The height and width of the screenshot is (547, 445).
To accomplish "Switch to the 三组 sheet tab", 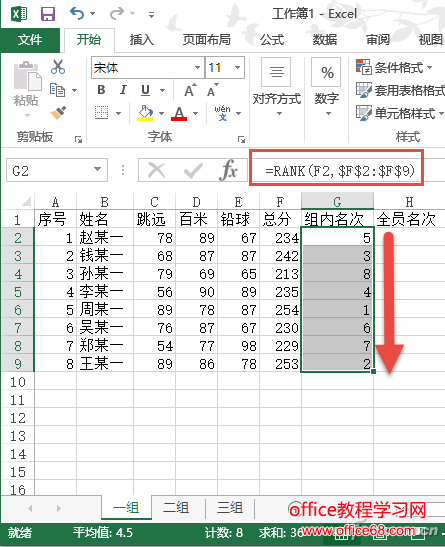I will coord(230,508).
